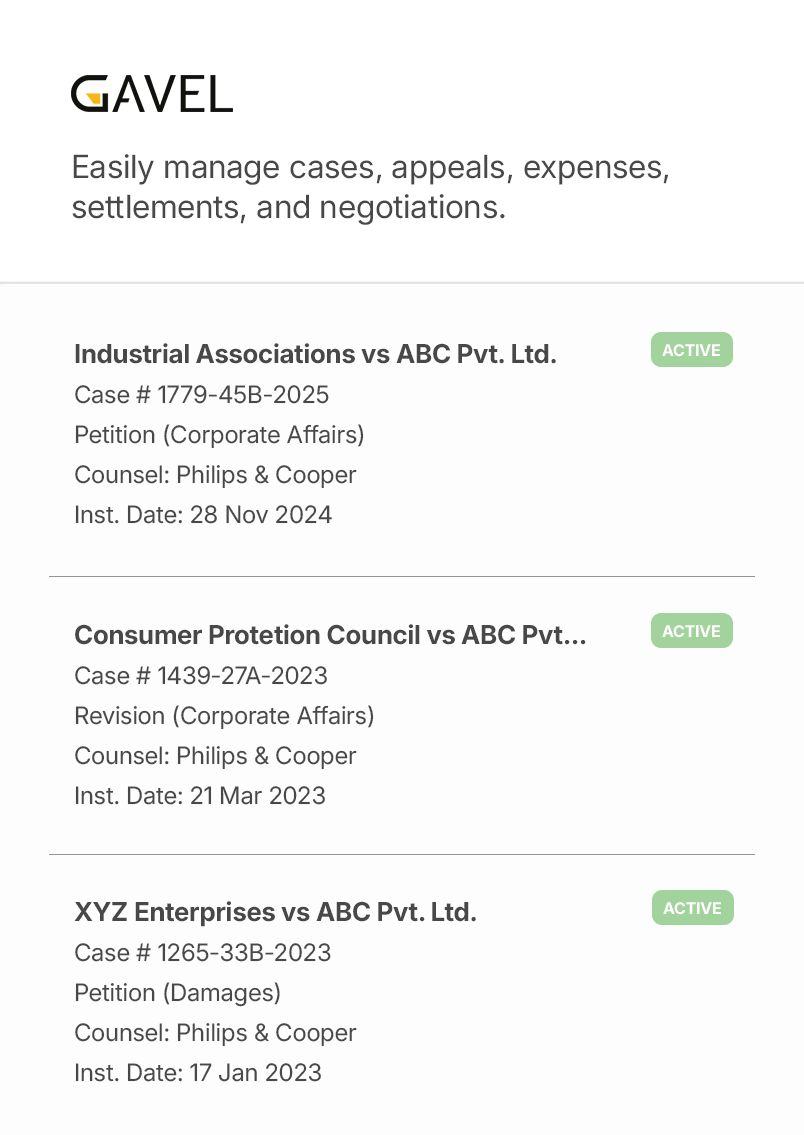Click Inst. Date 28 Nov 2024
Viewport: 804px width, 1135px height.
point(203,515)
